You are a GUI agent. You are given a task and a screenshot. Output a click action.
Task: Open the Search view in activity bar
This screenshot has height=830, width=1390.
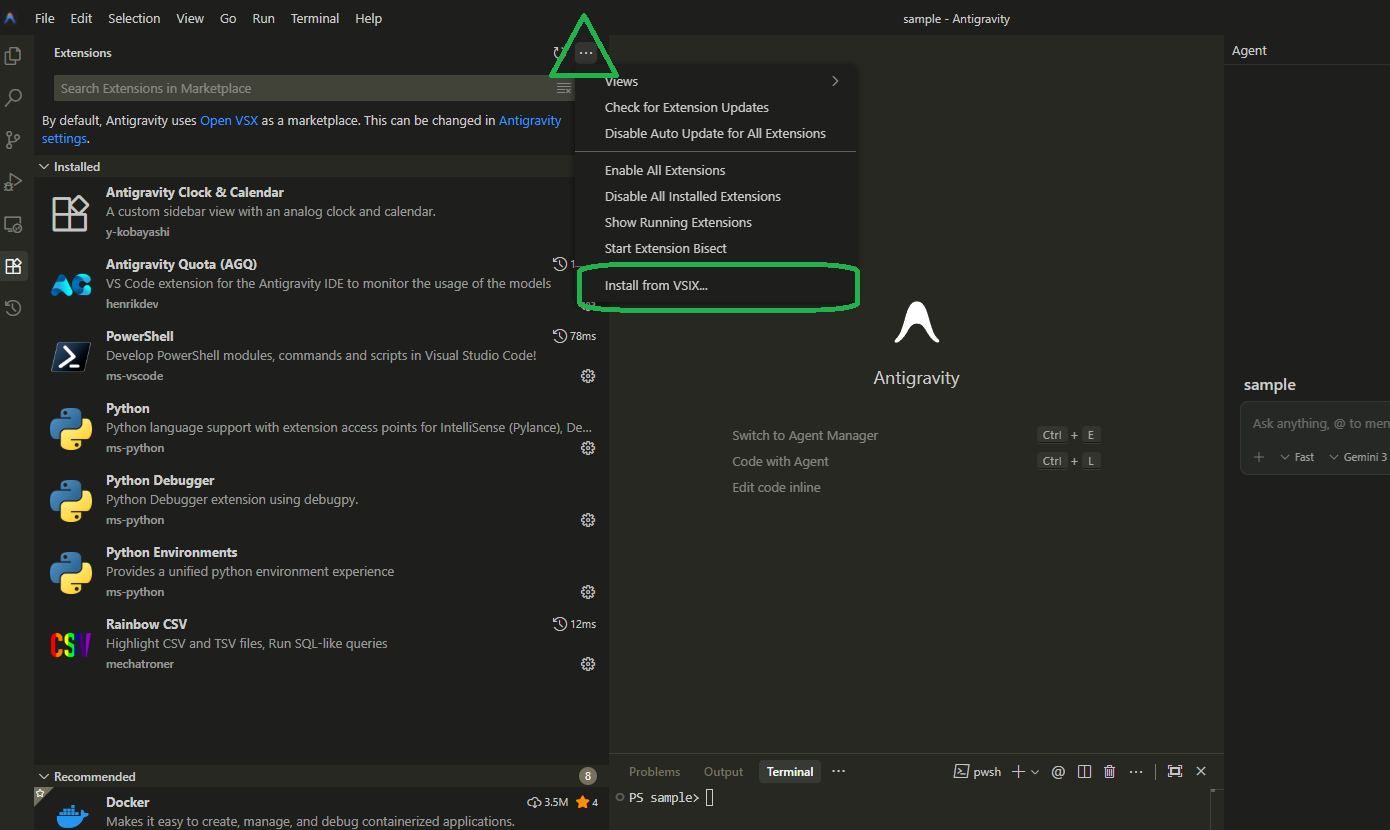pyautogui.click(x=13, y=98)
